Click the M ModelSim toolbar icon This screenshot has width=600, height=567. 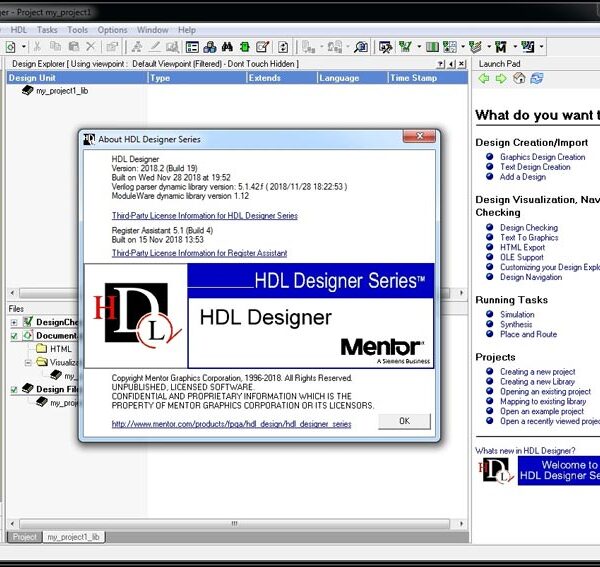coord(501,47)
